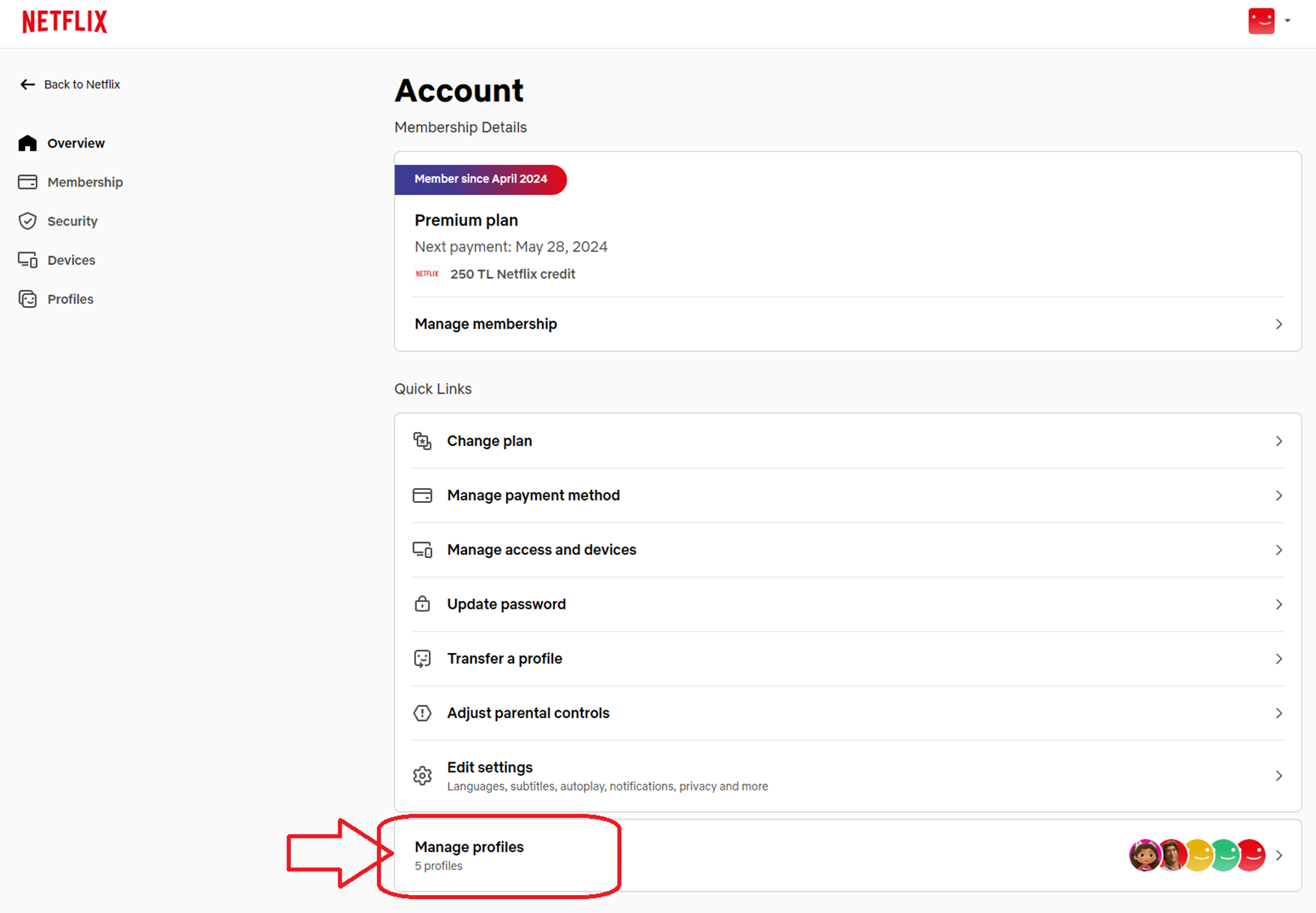The image size is (1316, 913).
Task: Go to the Membership sidebar menu item
Action: (x=85, y=182)
